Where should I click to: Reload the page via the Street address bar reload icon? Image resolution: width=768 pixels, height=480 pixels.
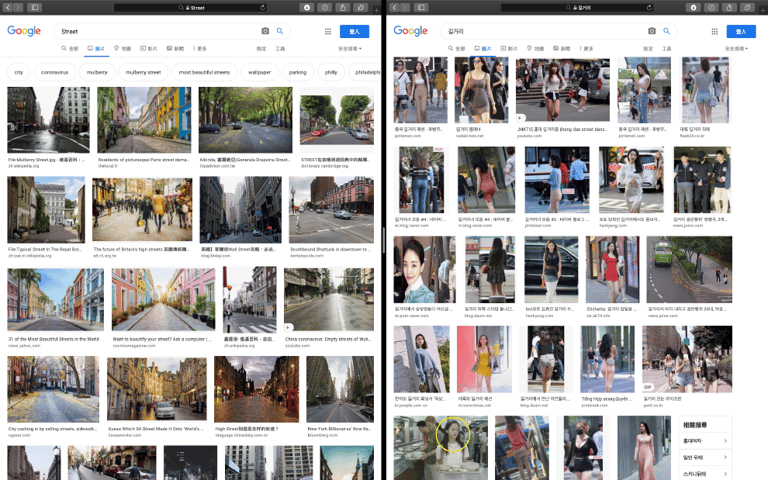click(x=263, y=7)
